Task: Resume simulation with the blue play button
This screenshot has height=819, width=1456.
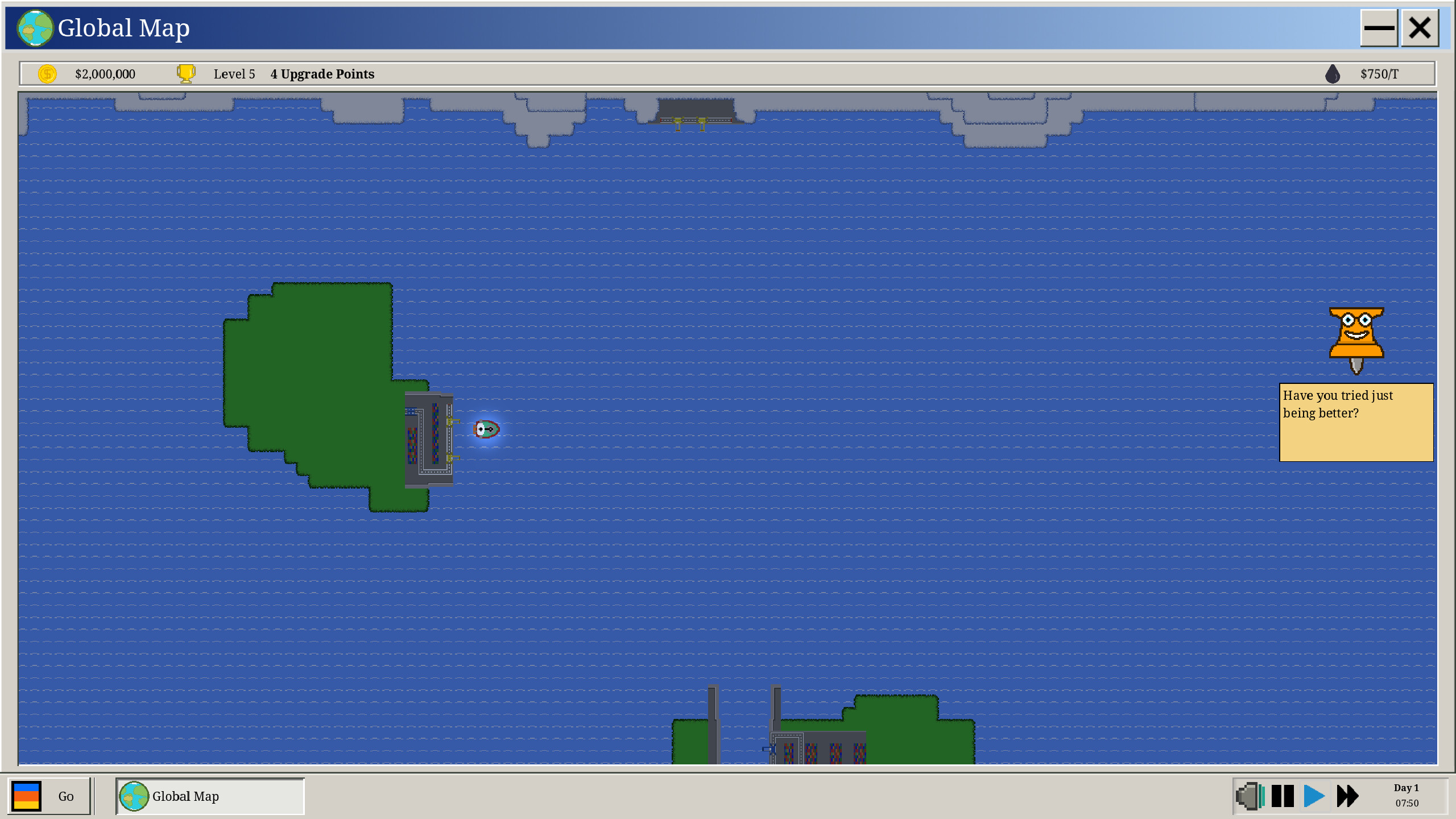Action: (x=1314, y=796)
